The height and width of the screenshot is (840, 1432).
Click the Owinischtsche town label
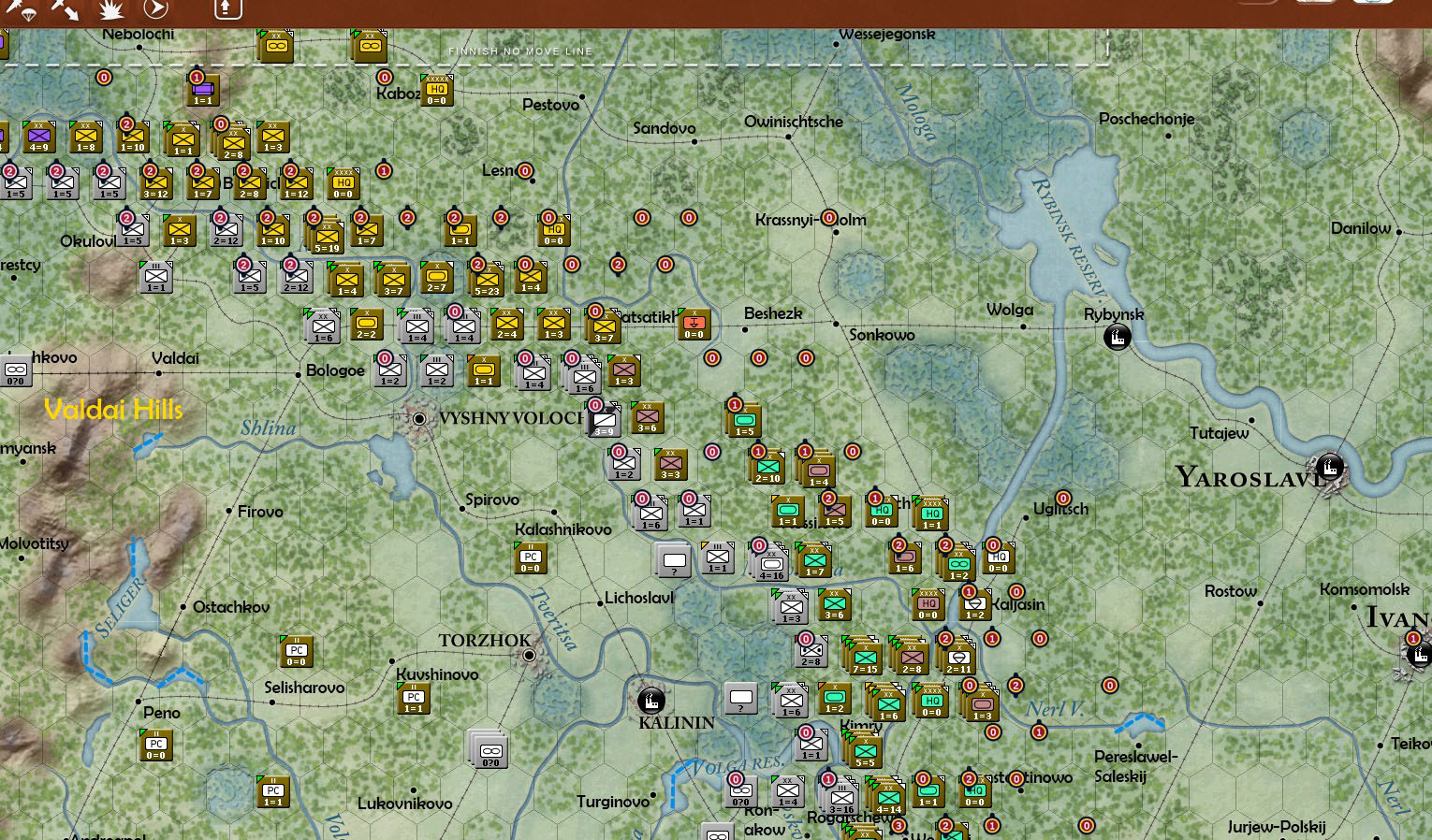[794, 122]
